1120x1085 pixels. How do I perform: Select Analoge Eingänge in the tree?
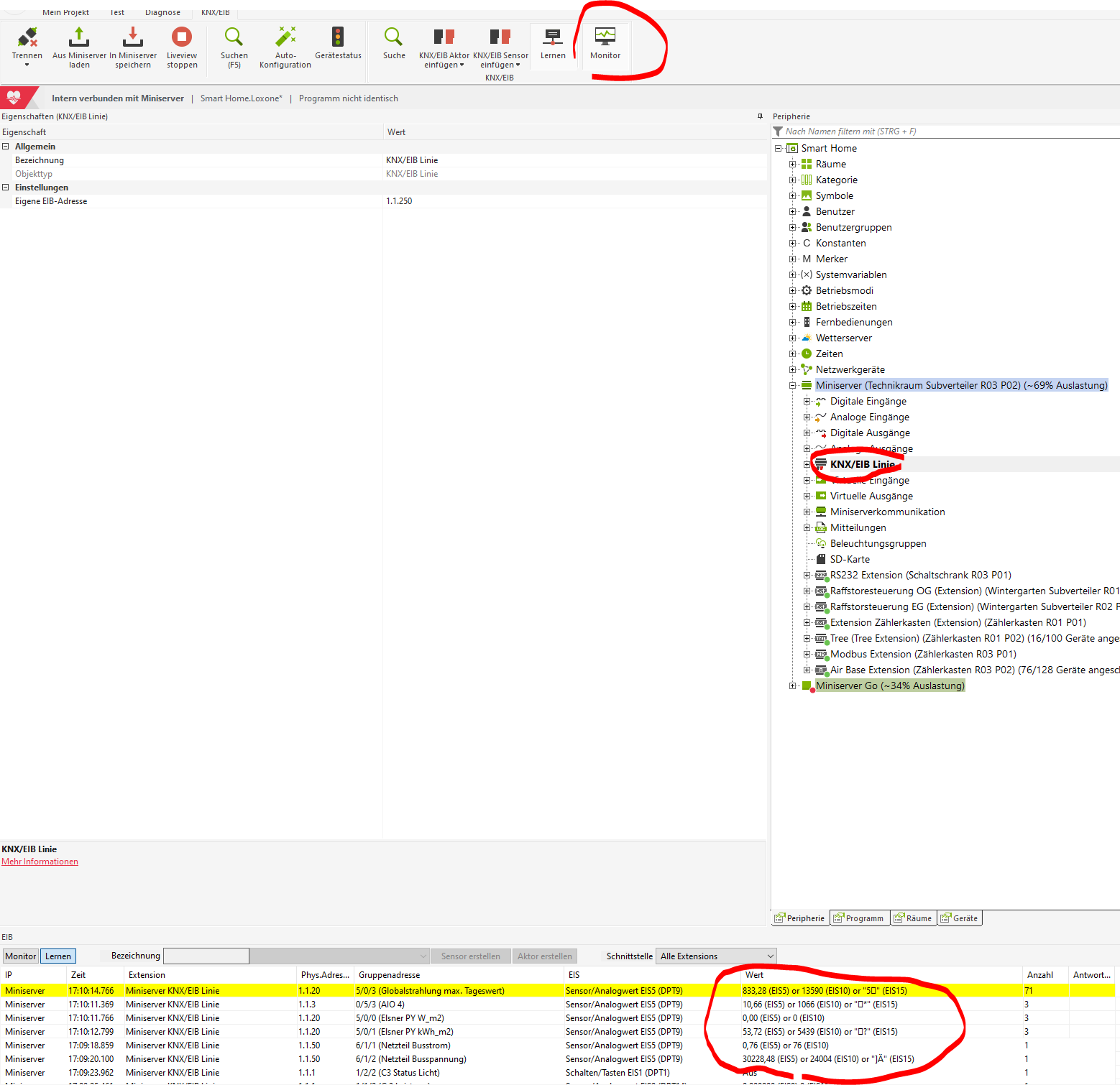[870, 417]
